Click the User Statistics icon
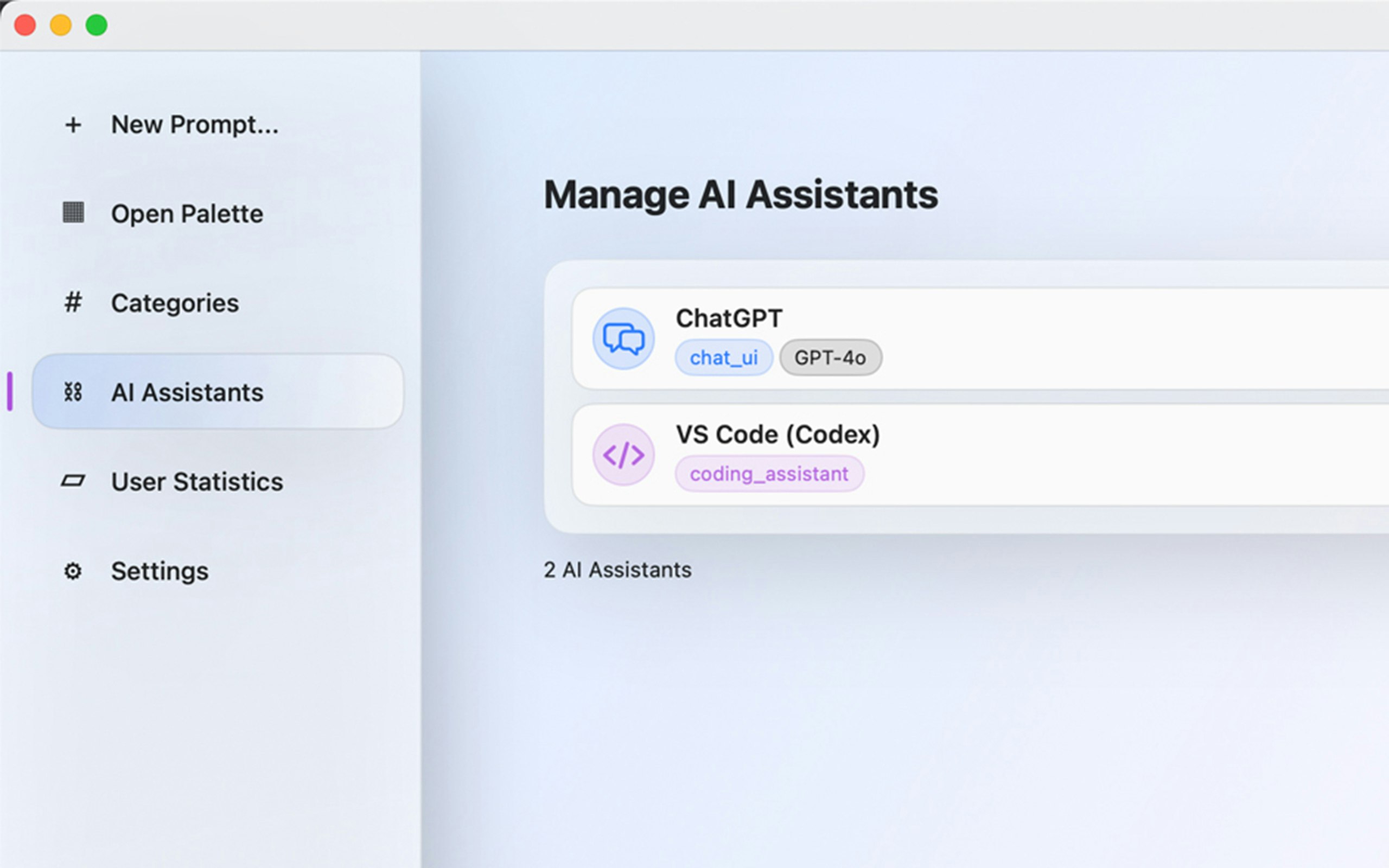 tap(73, 481)
